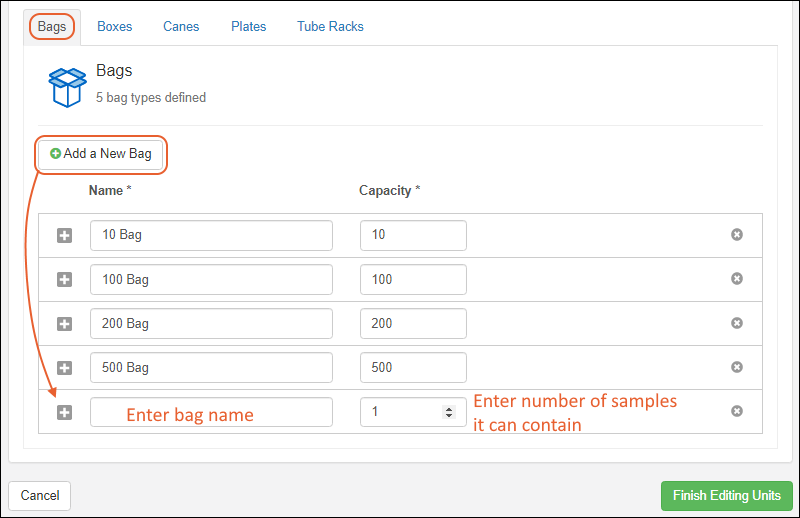Click the plus icon beside 100 Bag row
Screen dimensions: 800x518
tap(64, 279)
